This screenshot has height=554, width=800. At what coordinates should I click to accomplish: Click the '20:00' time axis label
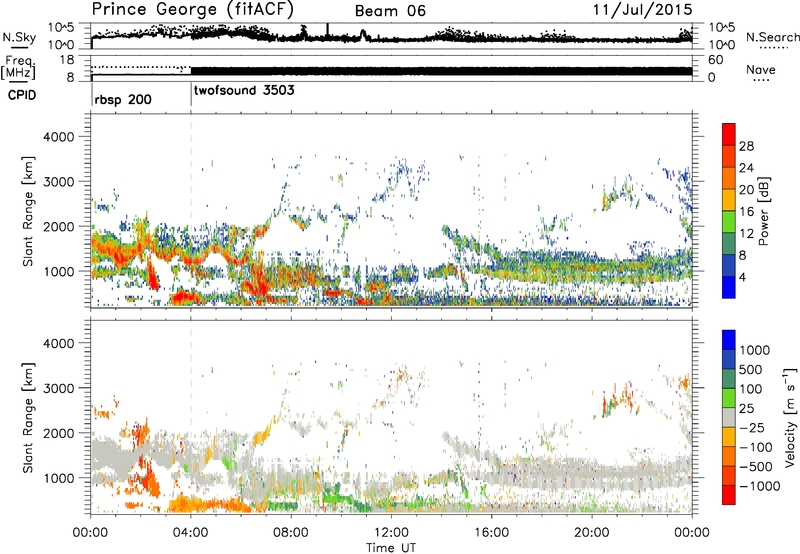592,533
